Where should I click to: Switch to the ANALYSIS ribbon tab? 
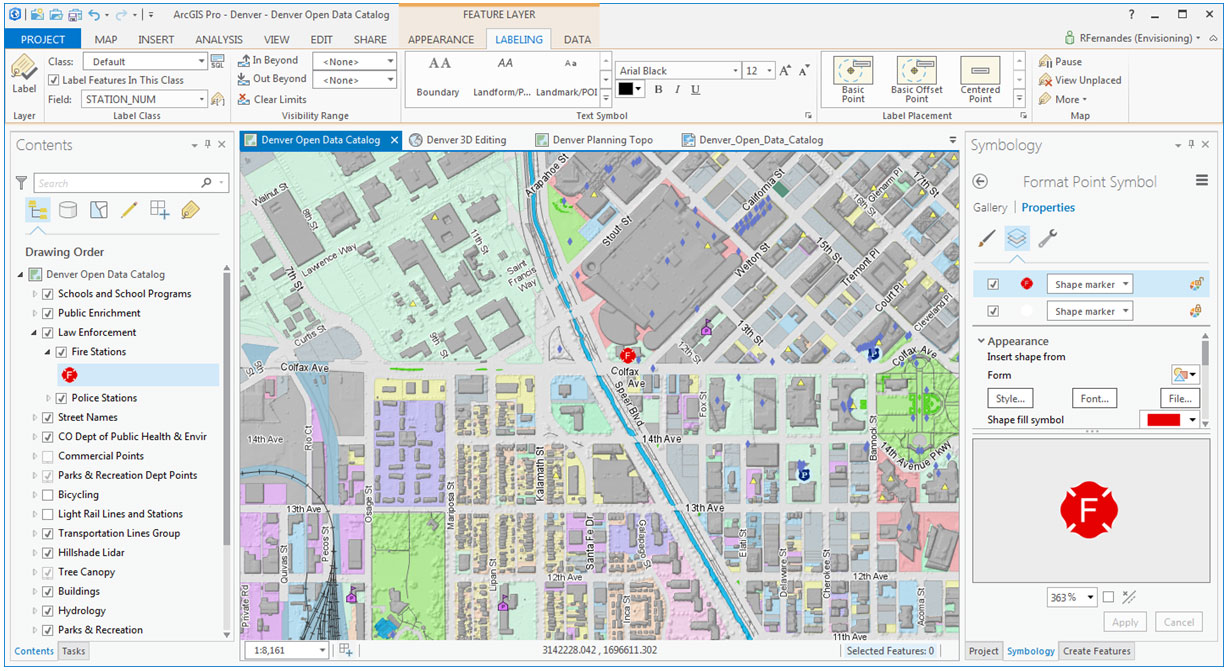[x=218, y=39]
